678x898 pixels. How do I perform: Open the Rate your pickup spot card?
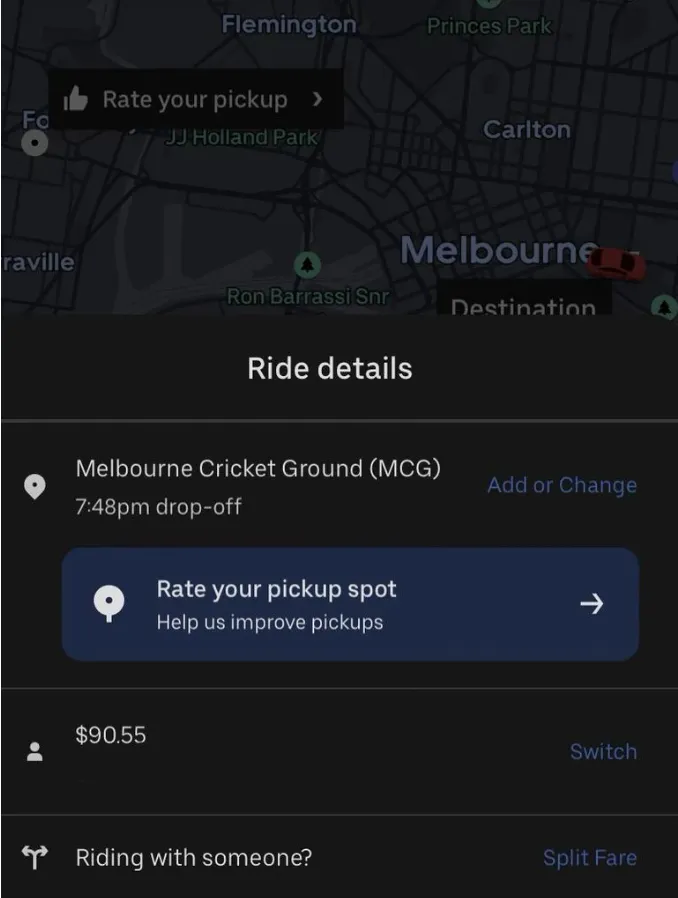350,604
